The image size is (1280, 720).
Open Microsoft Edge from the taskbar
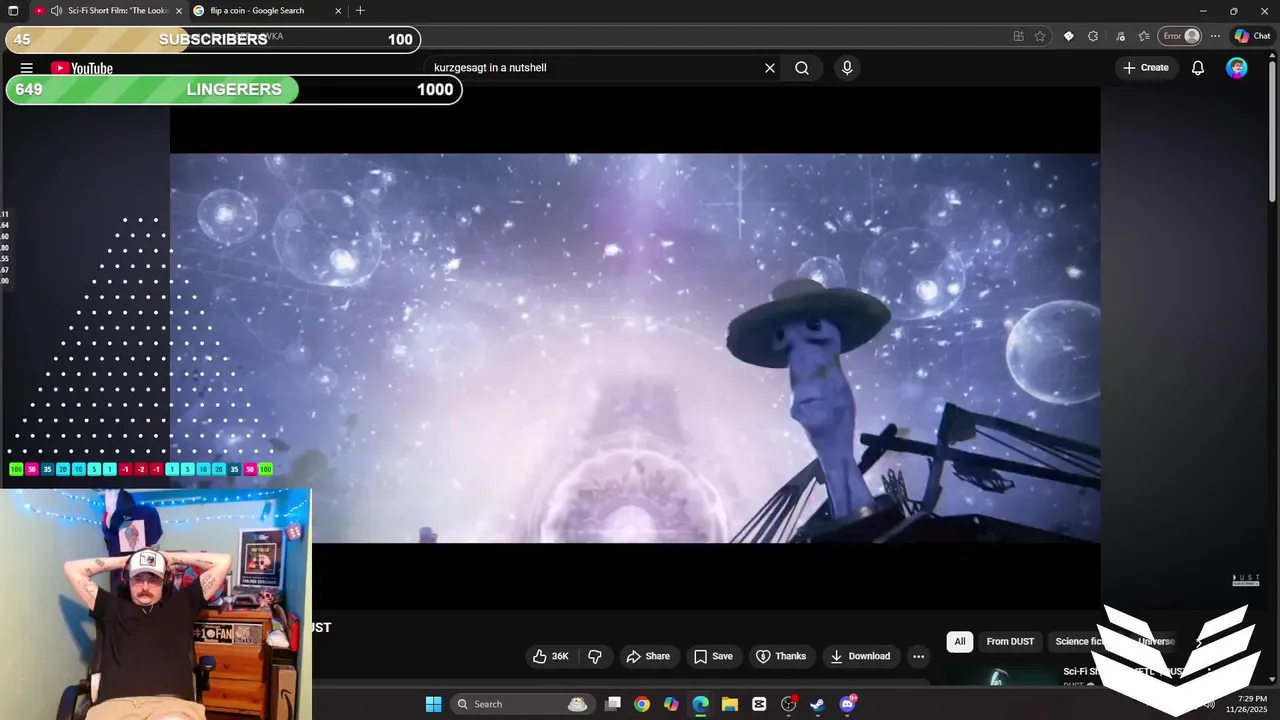coord(700,704)
